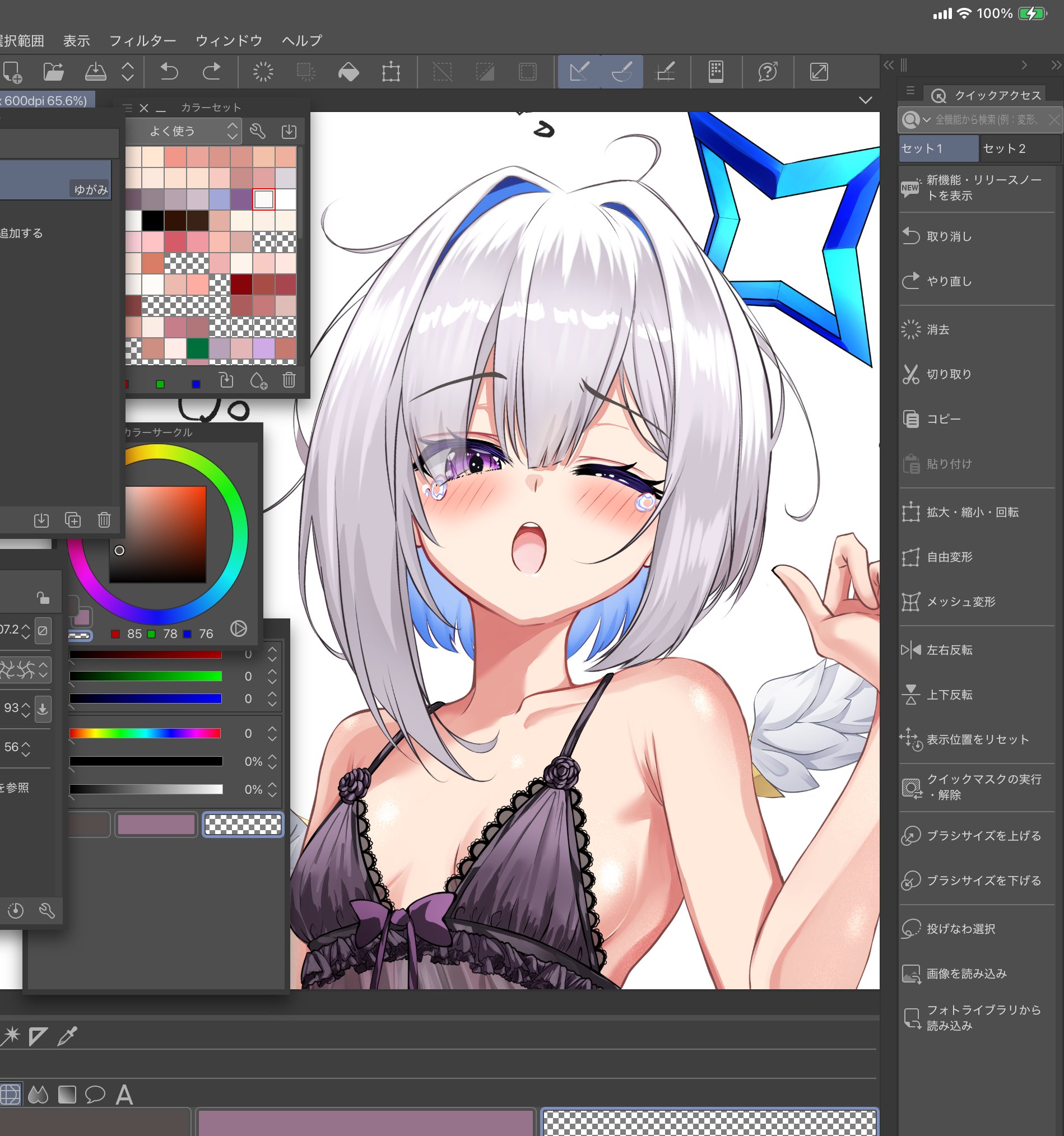Click 左右反転 in Quick Access

(x=949, y=650)
